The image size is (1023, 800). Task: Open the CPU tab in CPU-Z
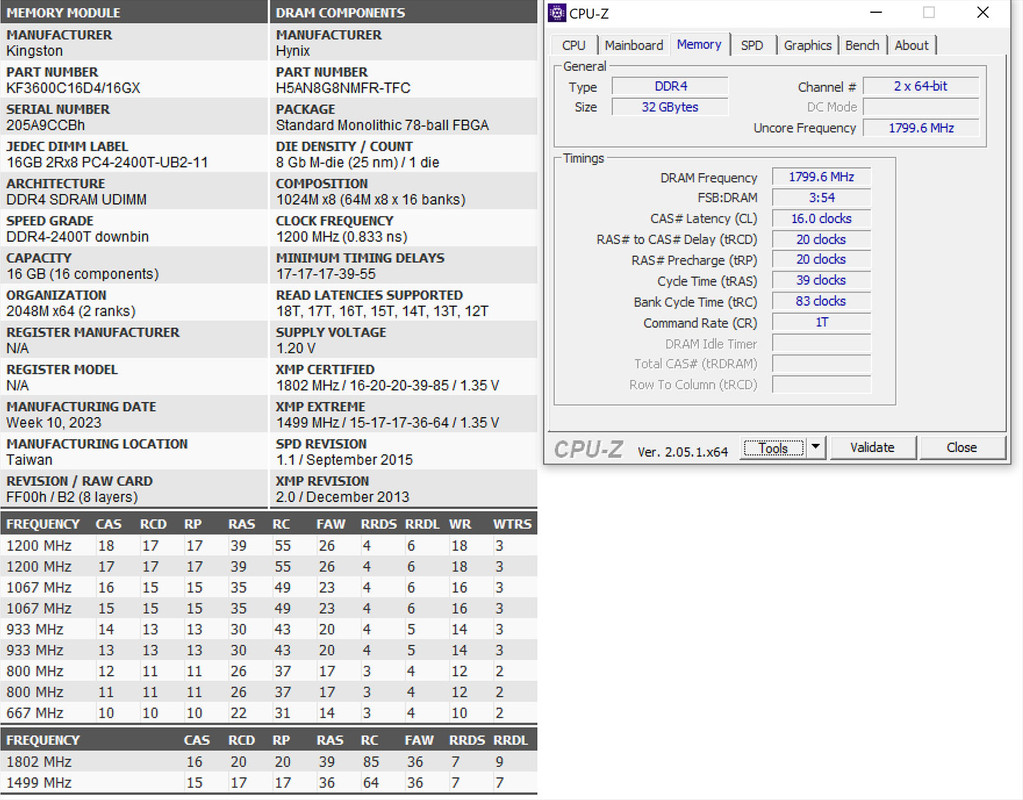pyautogui.click(x=573, y=45)
